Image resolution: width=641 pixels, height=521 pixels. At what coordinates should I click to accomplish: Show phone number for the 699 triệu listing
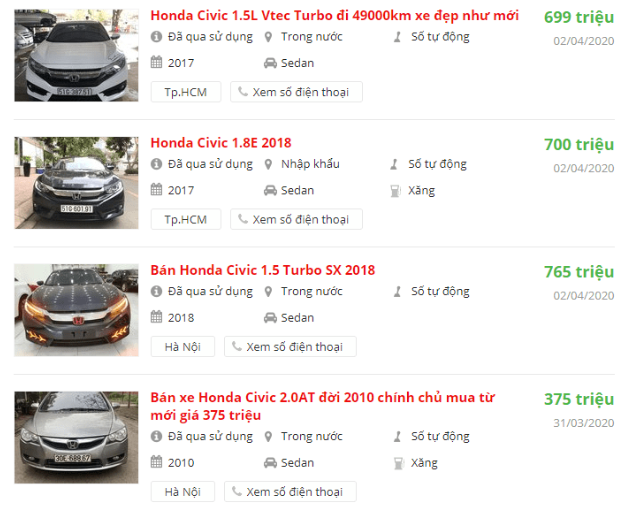[296, 92]
